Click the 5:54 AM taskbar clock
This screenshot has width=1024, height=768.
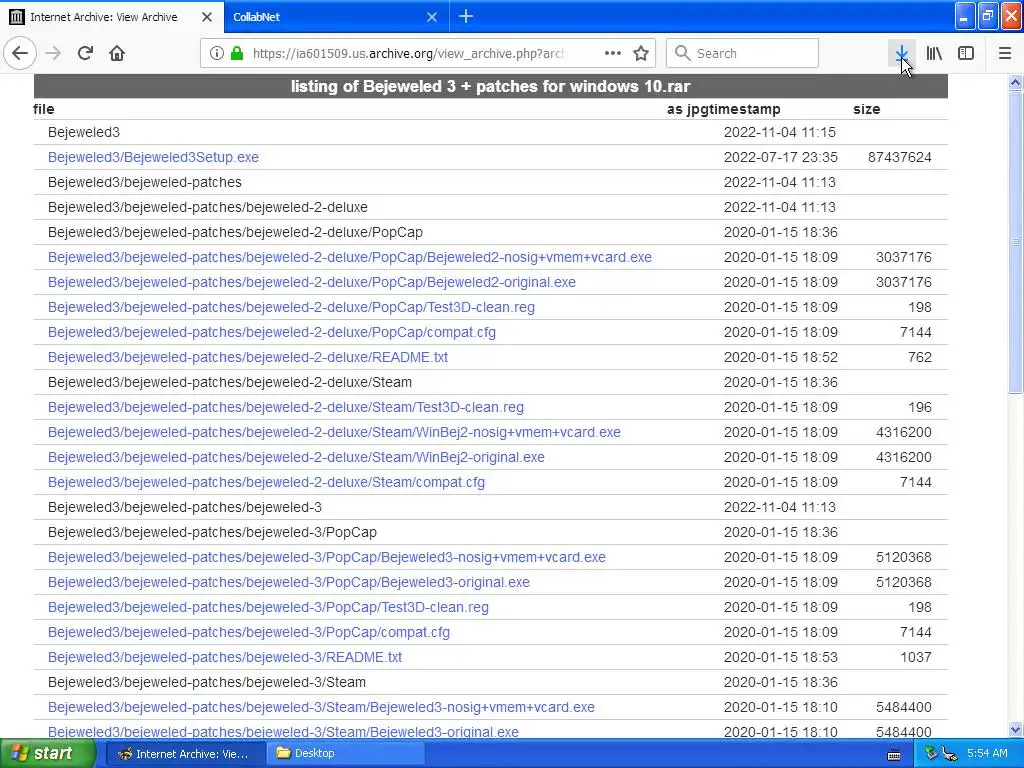[x=987, y=753]
